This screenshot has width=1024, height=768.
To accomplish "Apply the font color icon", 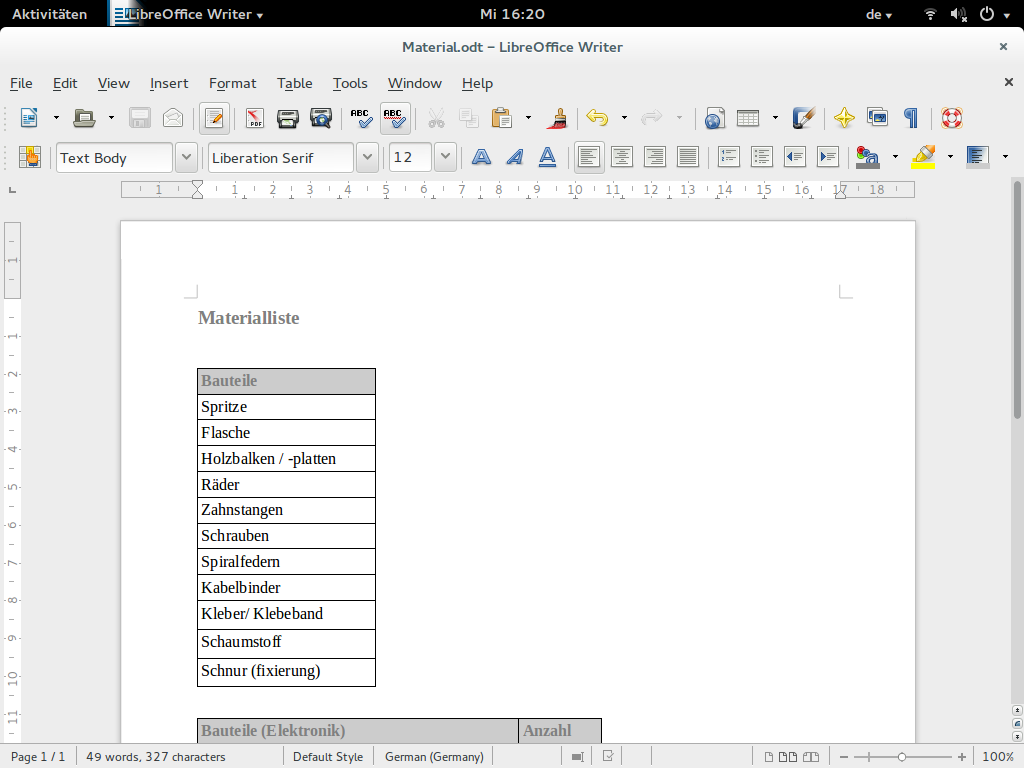I will (x=868, y=157).
